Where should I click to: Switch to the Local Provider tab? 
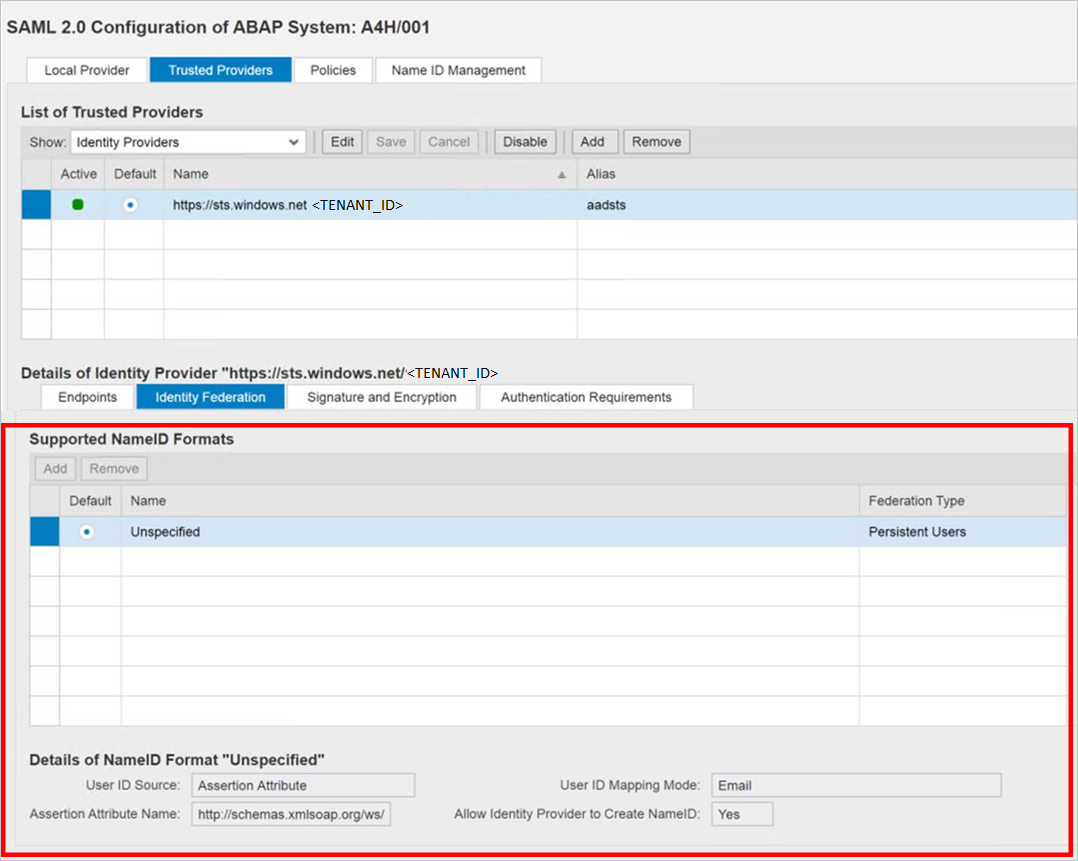pyautogui.click(x=85, y=70)
